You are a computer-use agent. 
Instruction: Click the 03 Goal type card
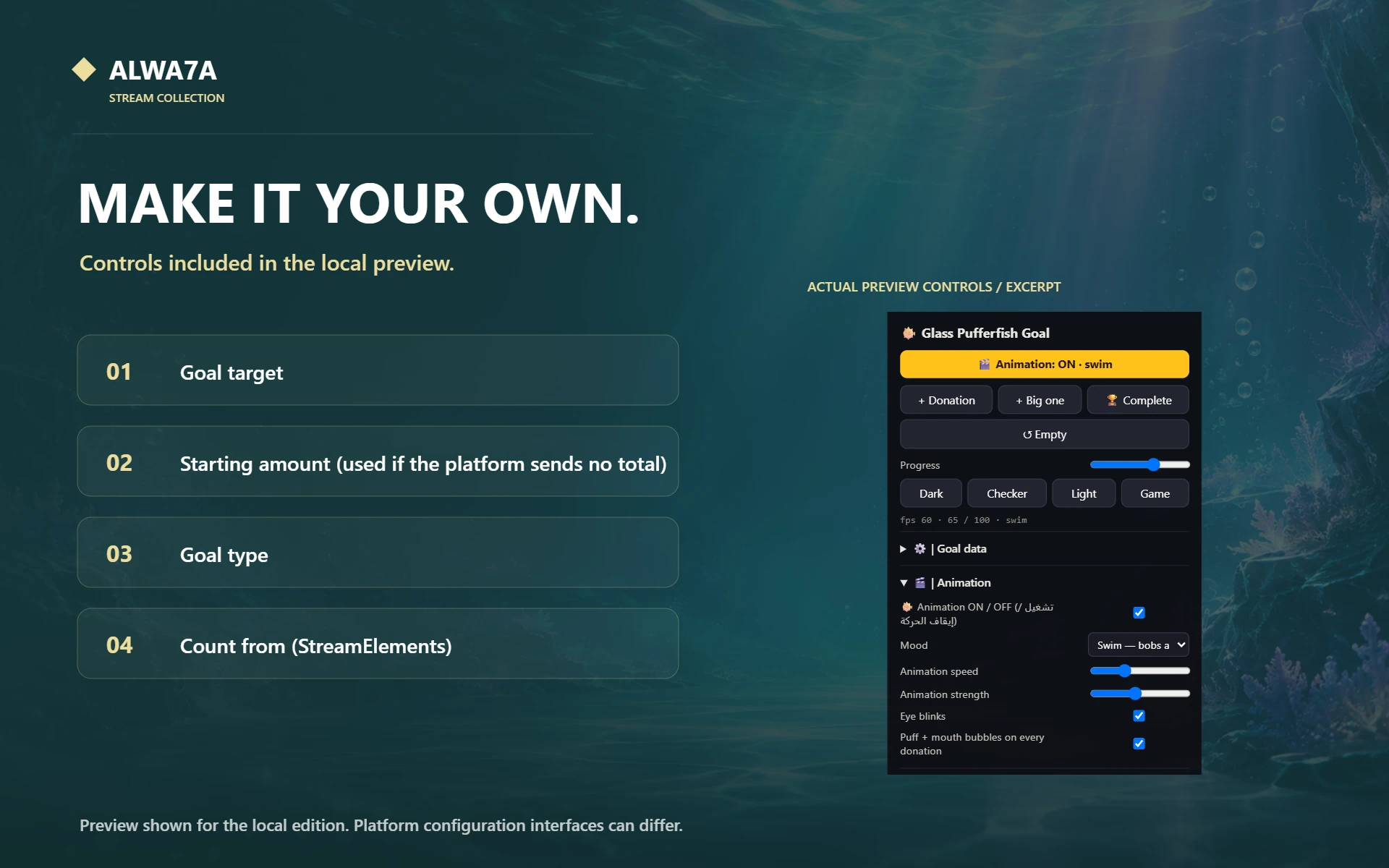[378, 552]
